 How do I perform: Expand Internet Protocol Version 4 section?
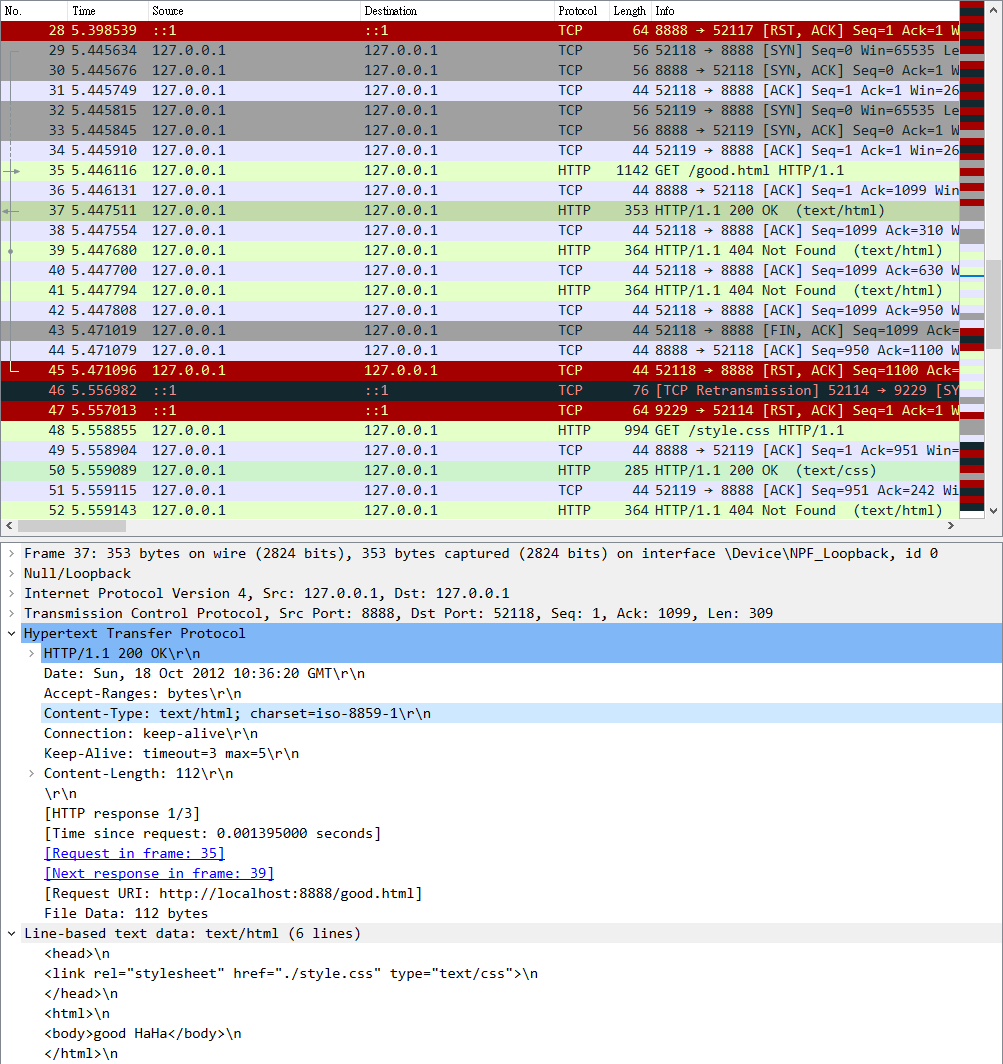12,594
